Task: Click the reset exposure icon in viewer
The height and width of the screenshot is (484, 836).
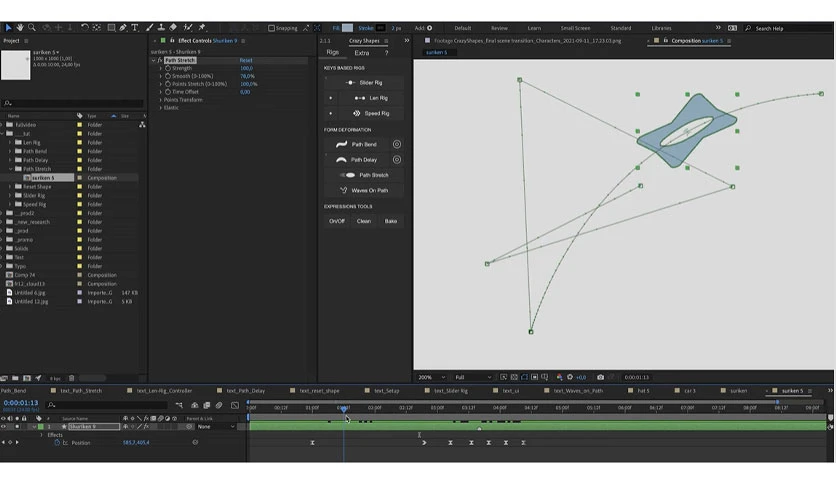Action: [x=570, y=377]
